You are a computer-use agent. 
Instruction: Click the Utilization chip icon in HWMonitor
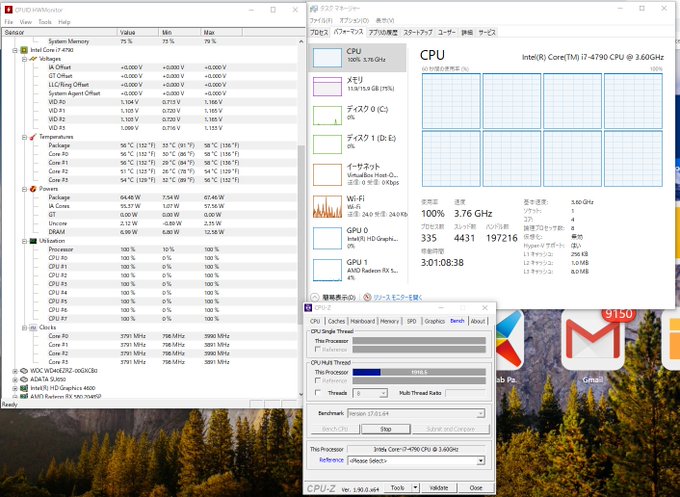(33, 241)
